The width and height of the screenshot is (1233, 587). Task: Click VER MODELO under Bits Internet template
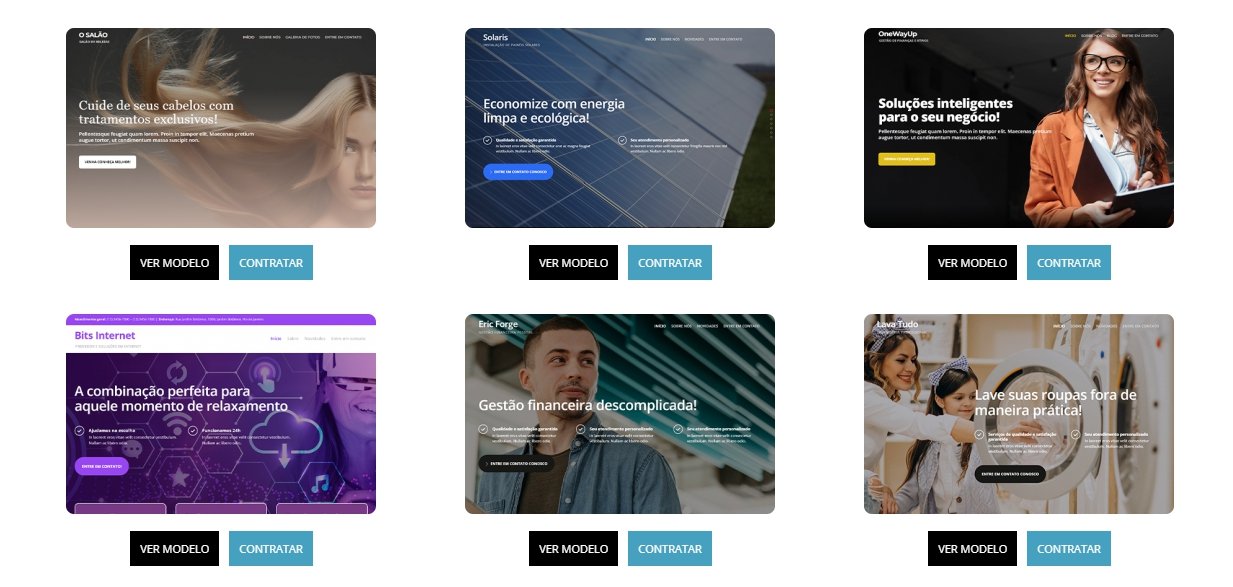point(174,549)
